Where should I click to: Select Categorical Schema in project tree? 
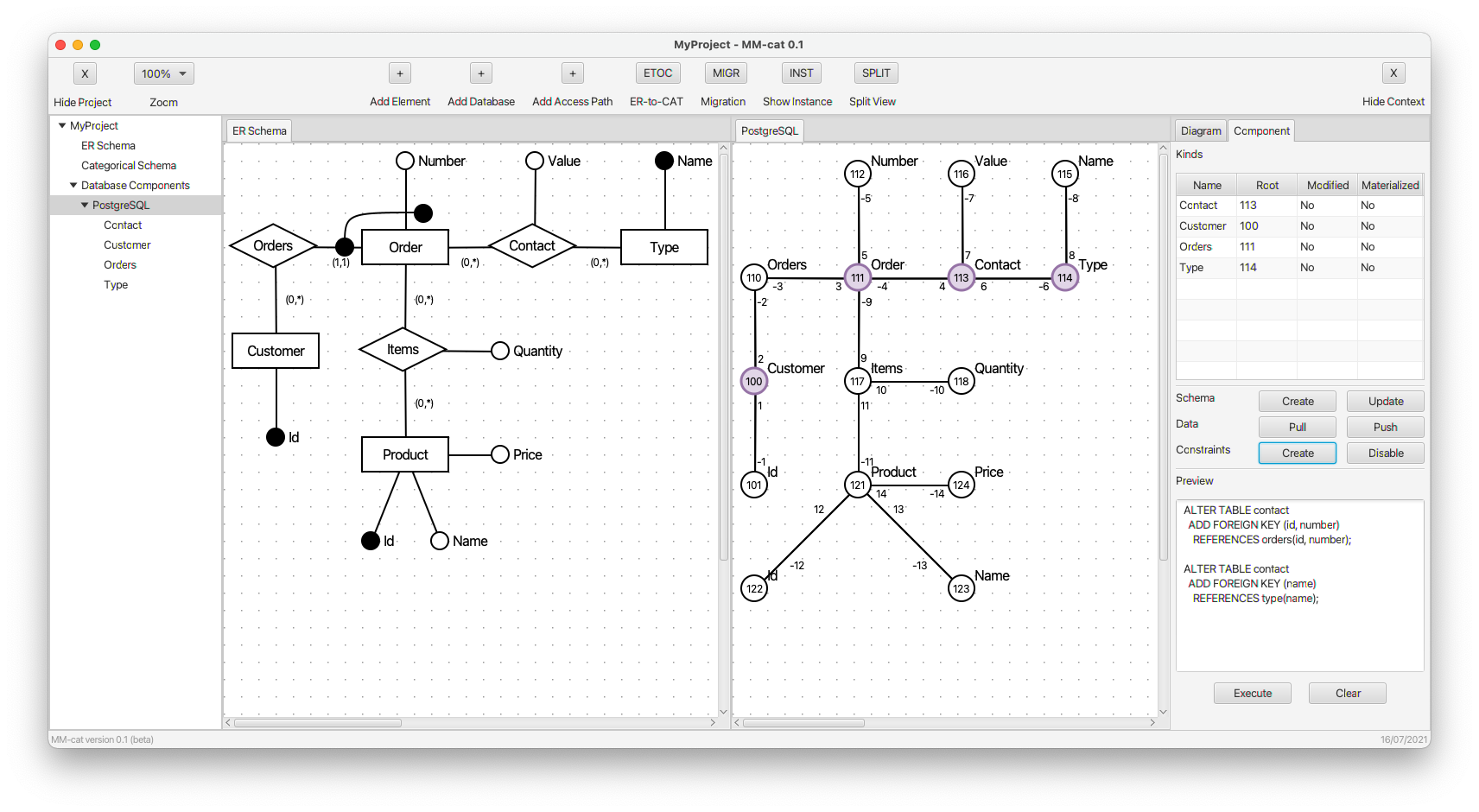tap(129, 165)
